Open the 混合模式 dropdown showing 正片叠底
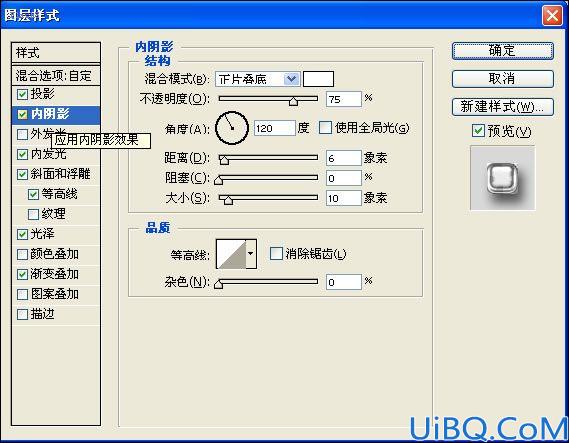The height and width of the screenshot is (443, 569). (x=258, y=79)
